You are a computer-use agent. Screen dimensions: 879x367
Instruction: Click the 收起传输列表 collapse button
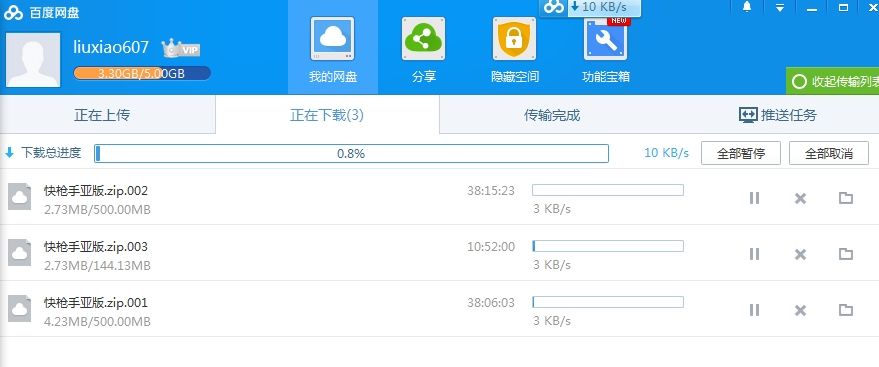pos(832,82)
